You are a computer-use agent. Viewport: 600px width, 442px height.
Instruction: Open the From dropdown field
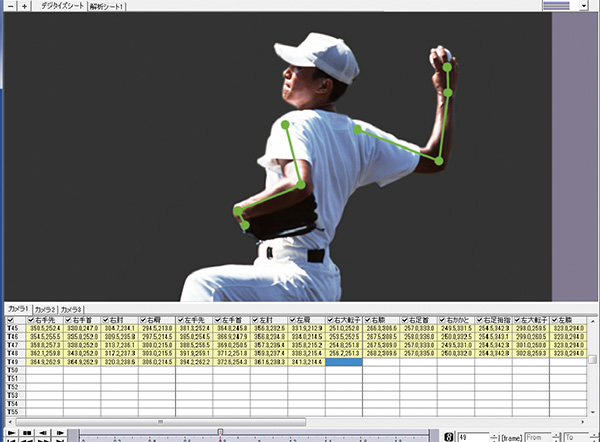pyautogui.click(x=535, y=436)
